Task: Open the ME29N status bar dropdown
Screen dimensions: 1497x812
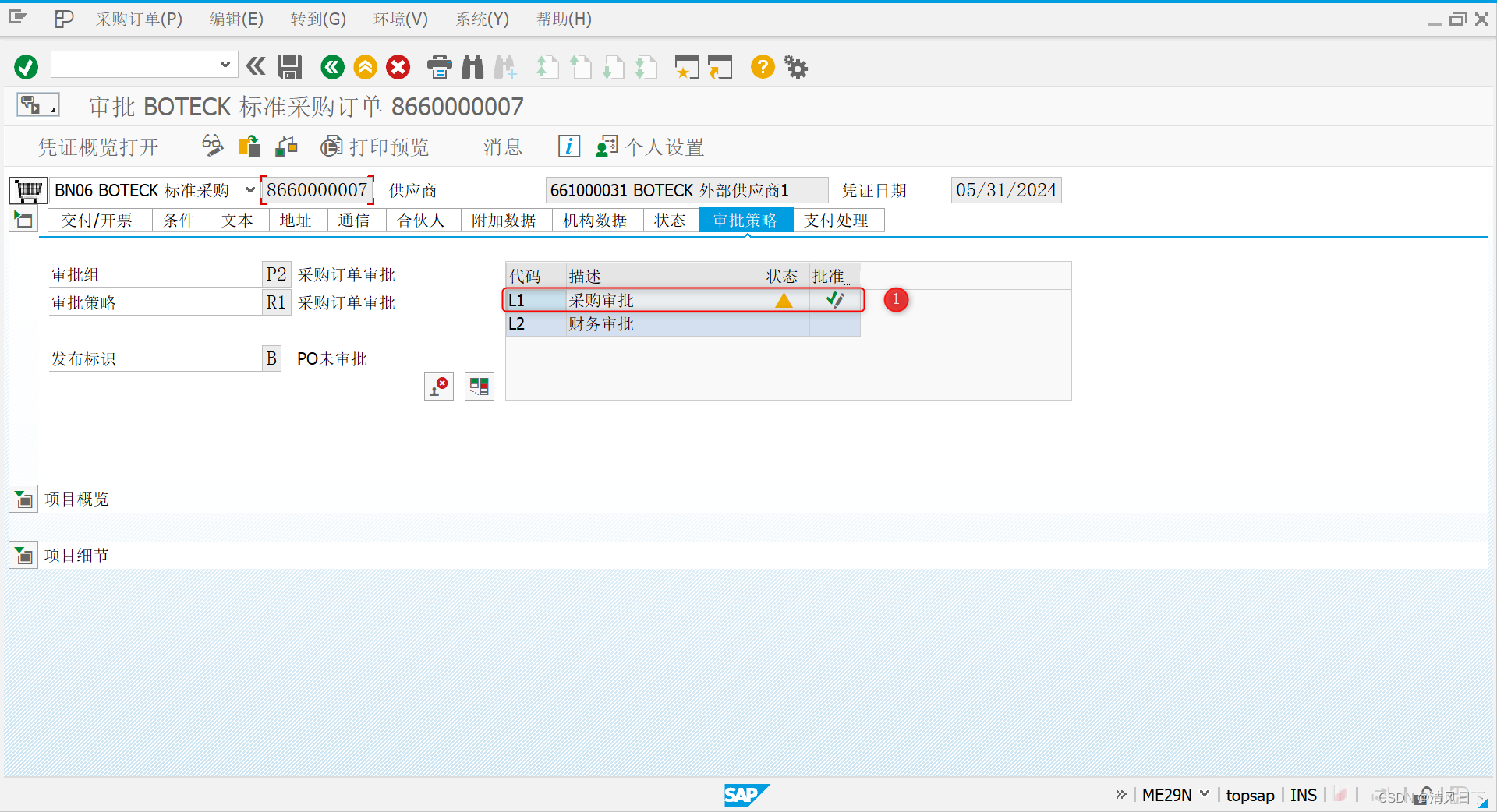Action: point(1205,794)
